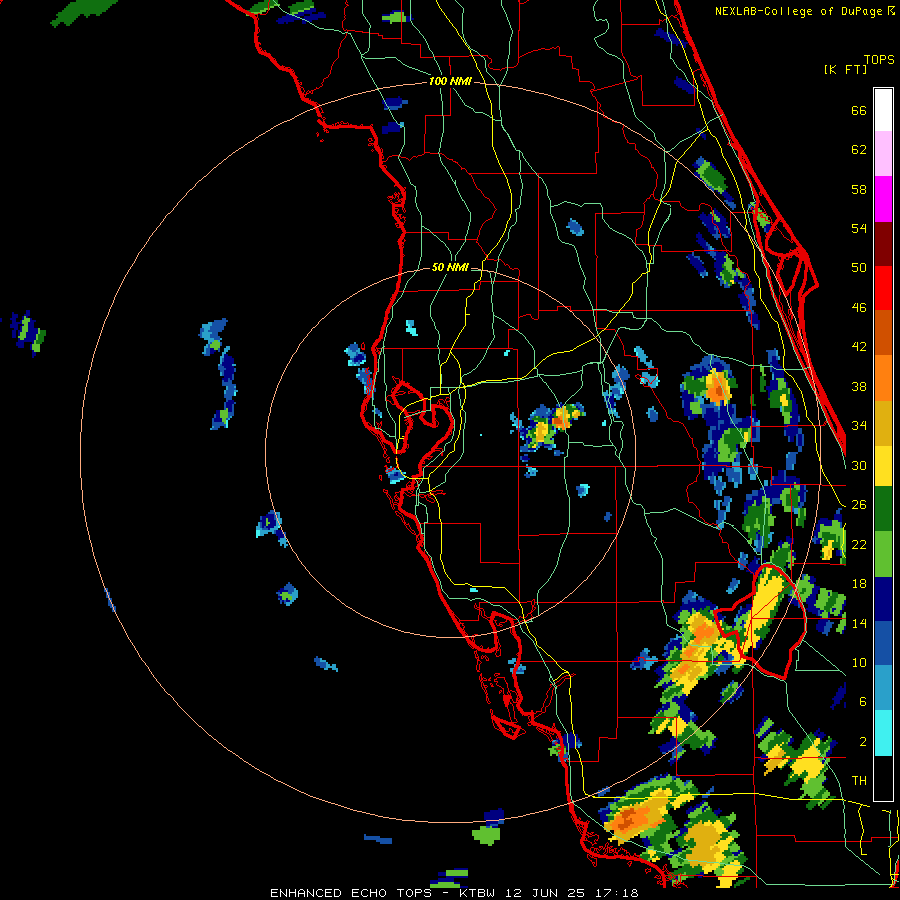Select the cyan legend swatch

(x=883, y=733)
